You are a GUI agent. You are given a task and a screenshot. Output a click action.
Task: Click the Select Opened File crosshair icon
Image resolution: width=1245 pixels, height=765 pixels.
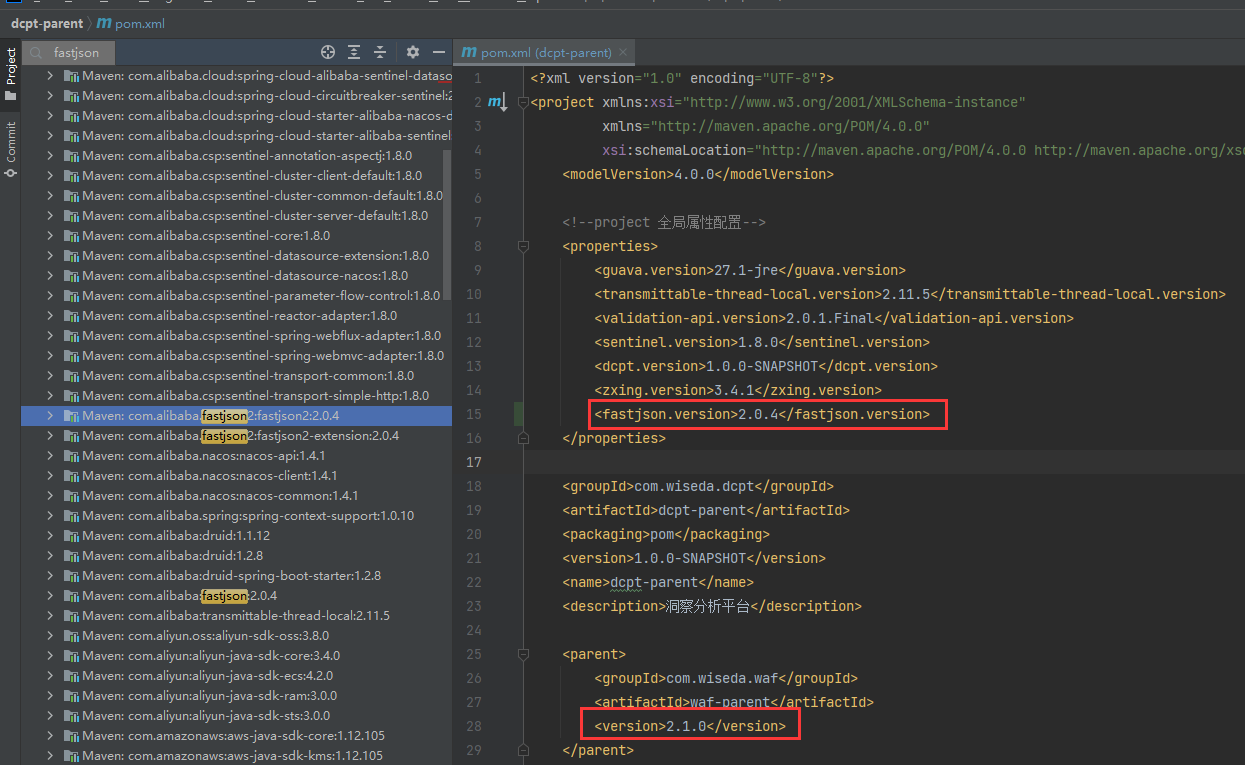(x=328, y=52)
